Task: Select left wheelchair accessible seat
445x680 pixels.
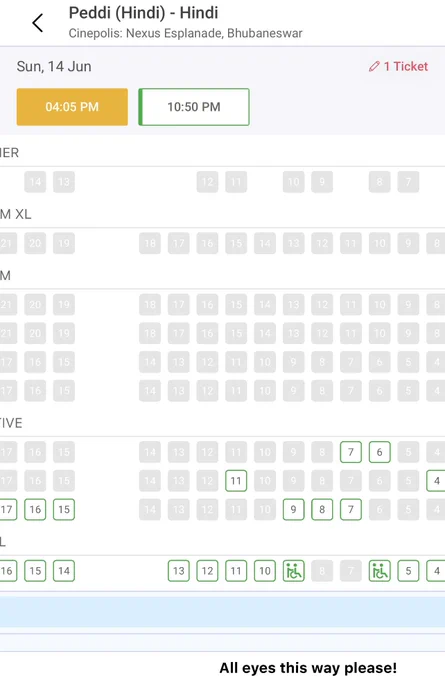Action: [x=294, y=571]
